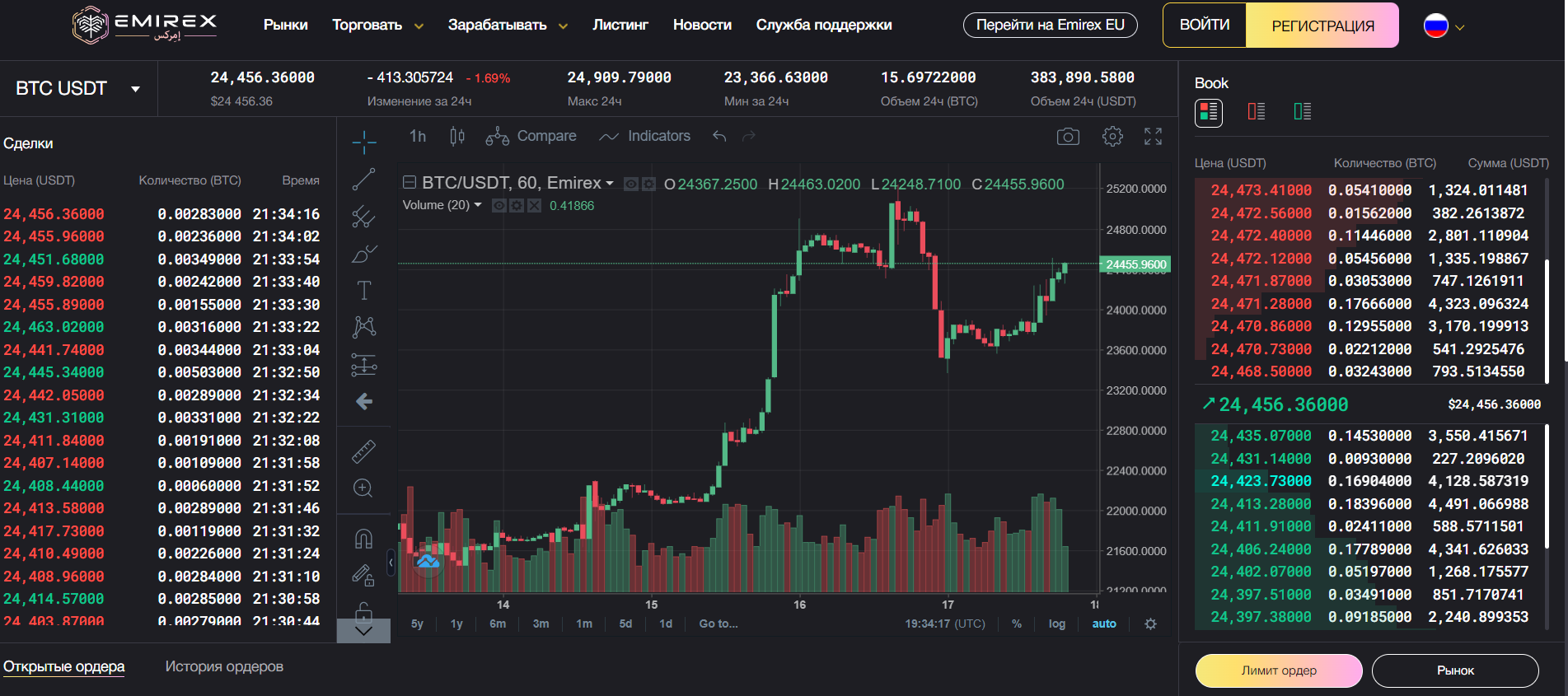Select the ruler measure tool

[x=363, y=451]
